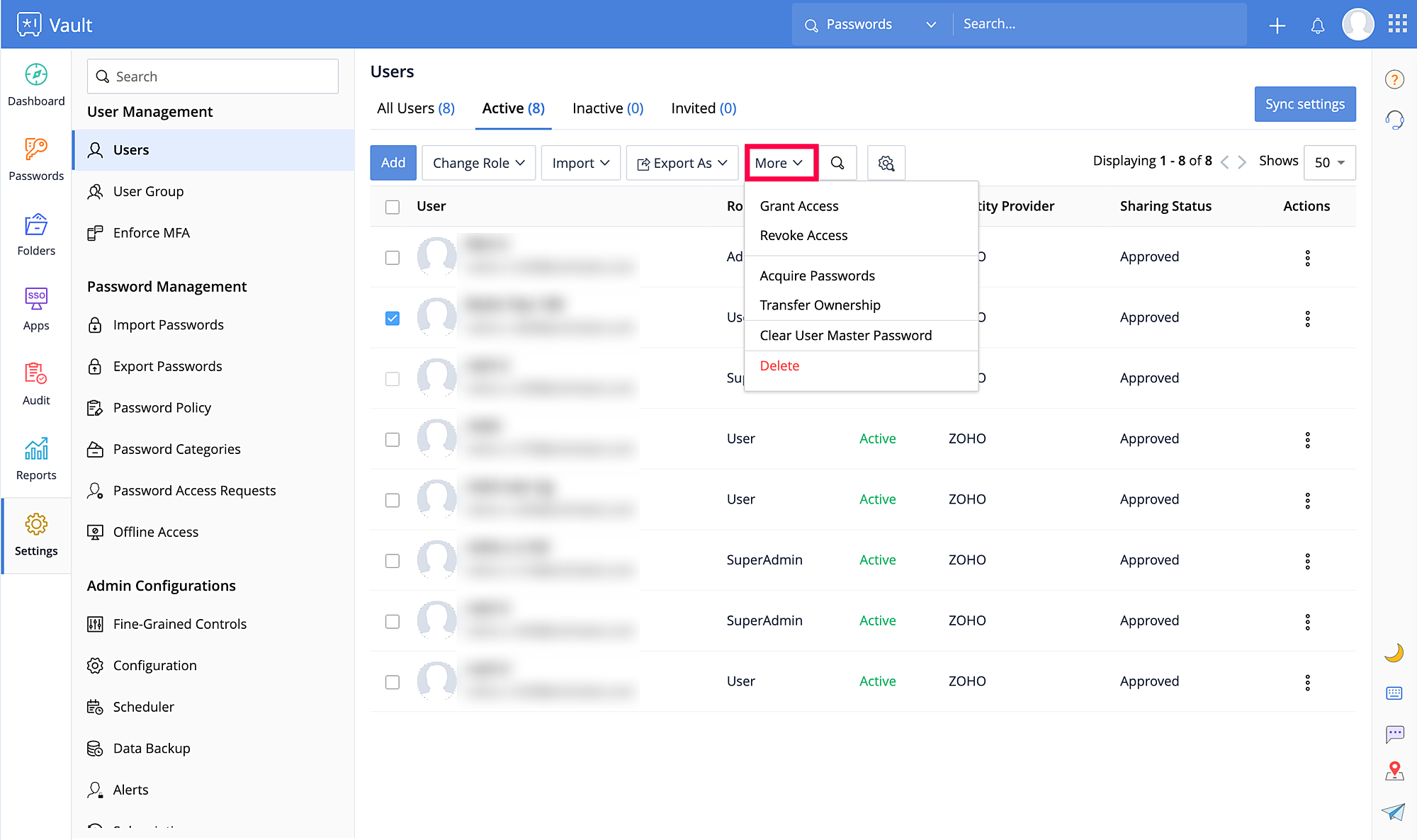The image size is (1417, 840).
Task: Switch to the Inactive (0) tab
Action: (608, 108)
